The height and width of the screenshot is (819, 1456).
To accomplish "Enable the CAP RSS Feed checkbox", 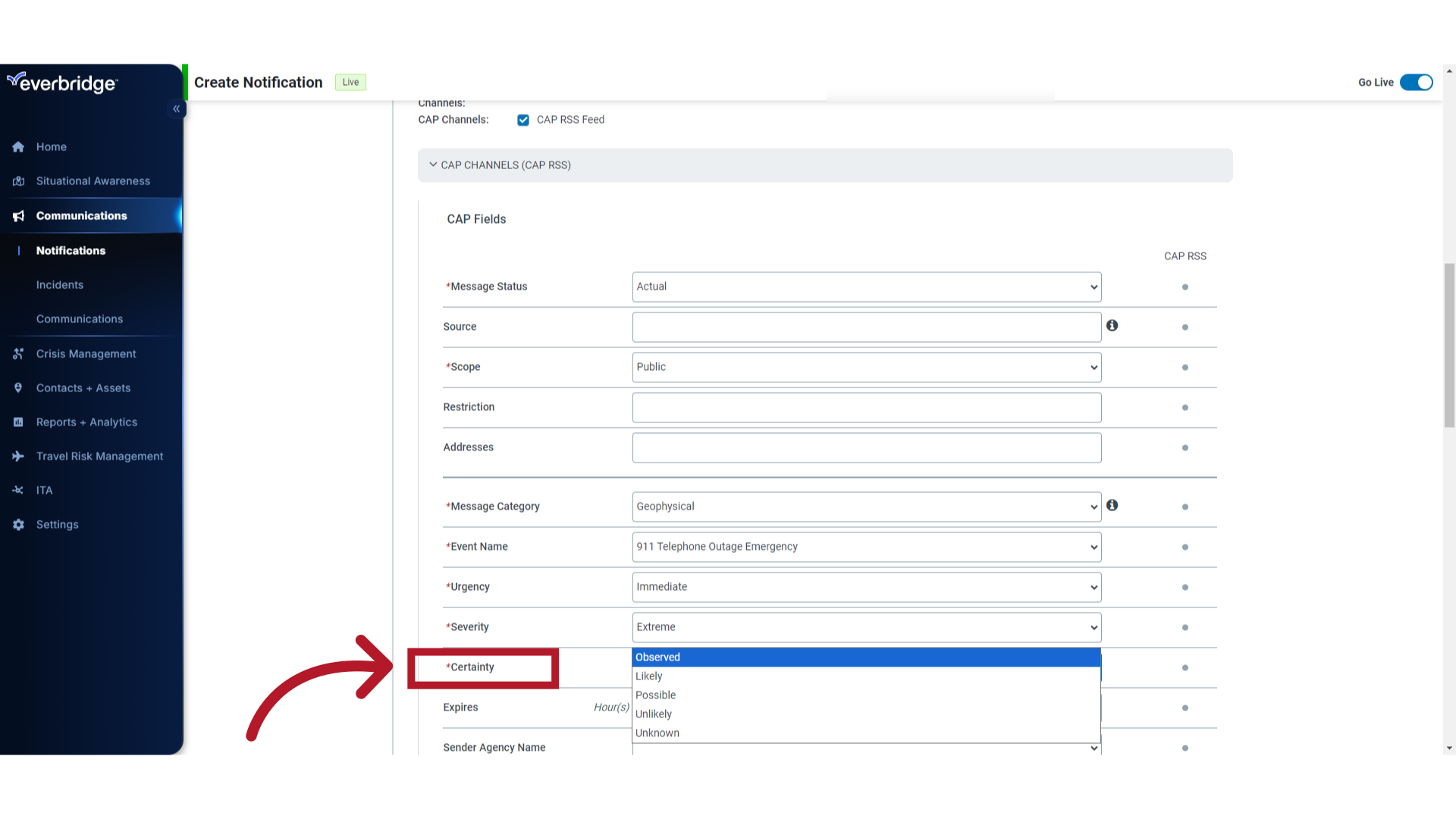I will [x=523, y=119].
